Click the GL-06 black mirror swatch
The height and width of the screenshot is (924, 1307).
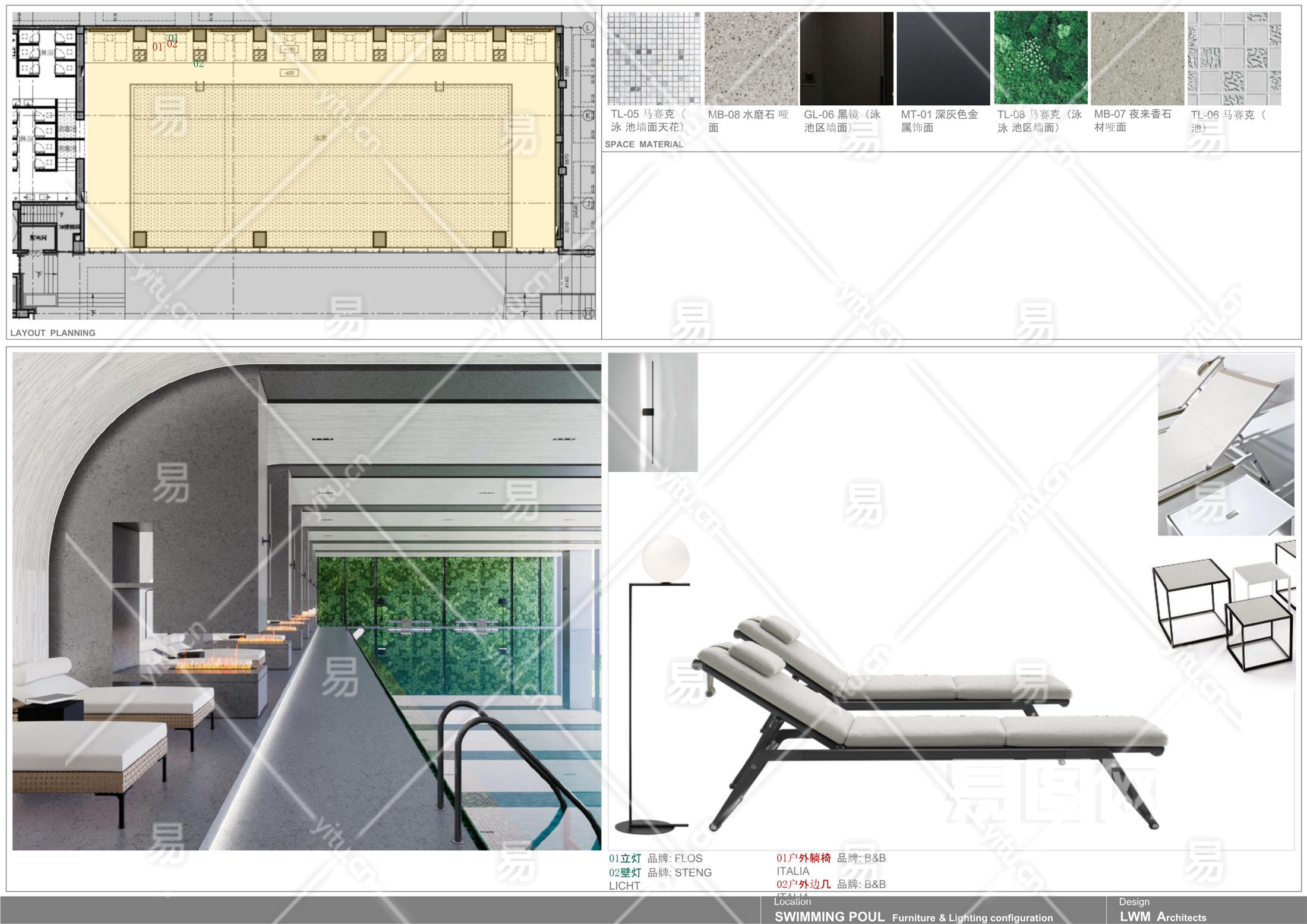pos(847,58)
